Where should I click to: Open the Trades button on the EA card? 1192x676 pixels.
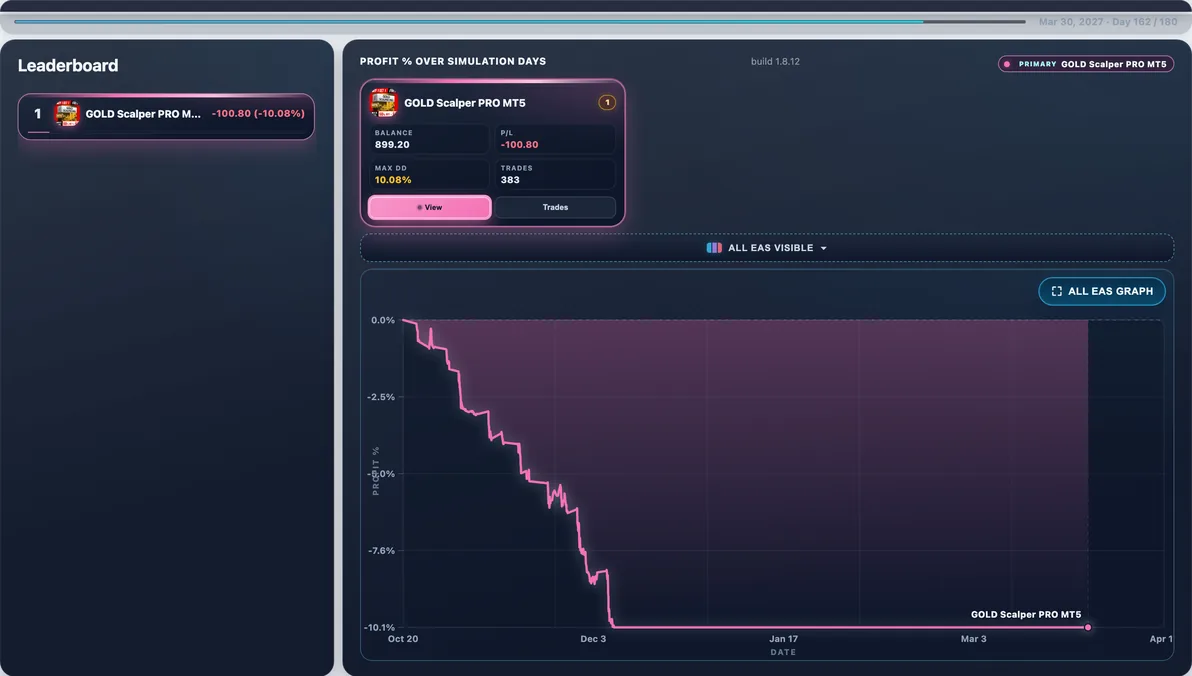[x=555, y=208]
